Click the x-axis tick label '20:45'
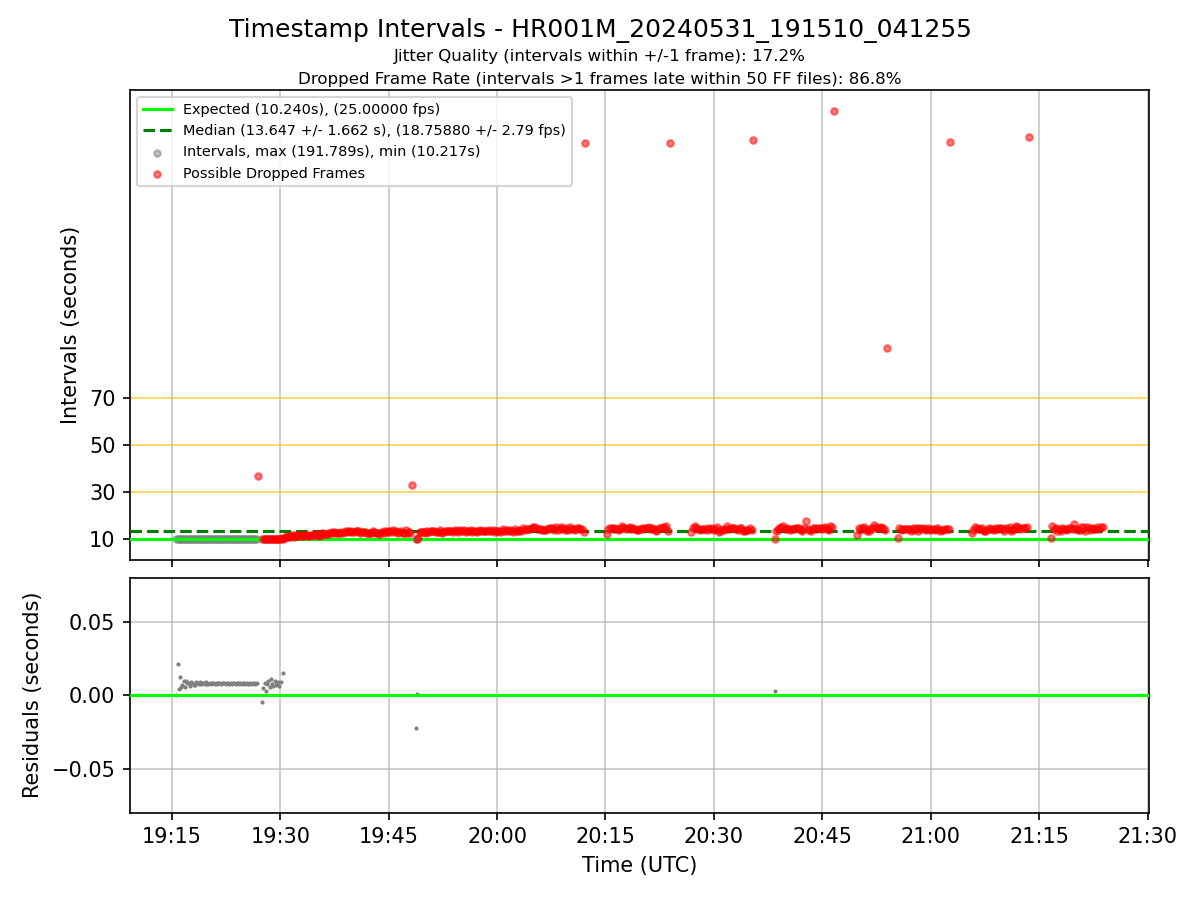 coord(822,834)
